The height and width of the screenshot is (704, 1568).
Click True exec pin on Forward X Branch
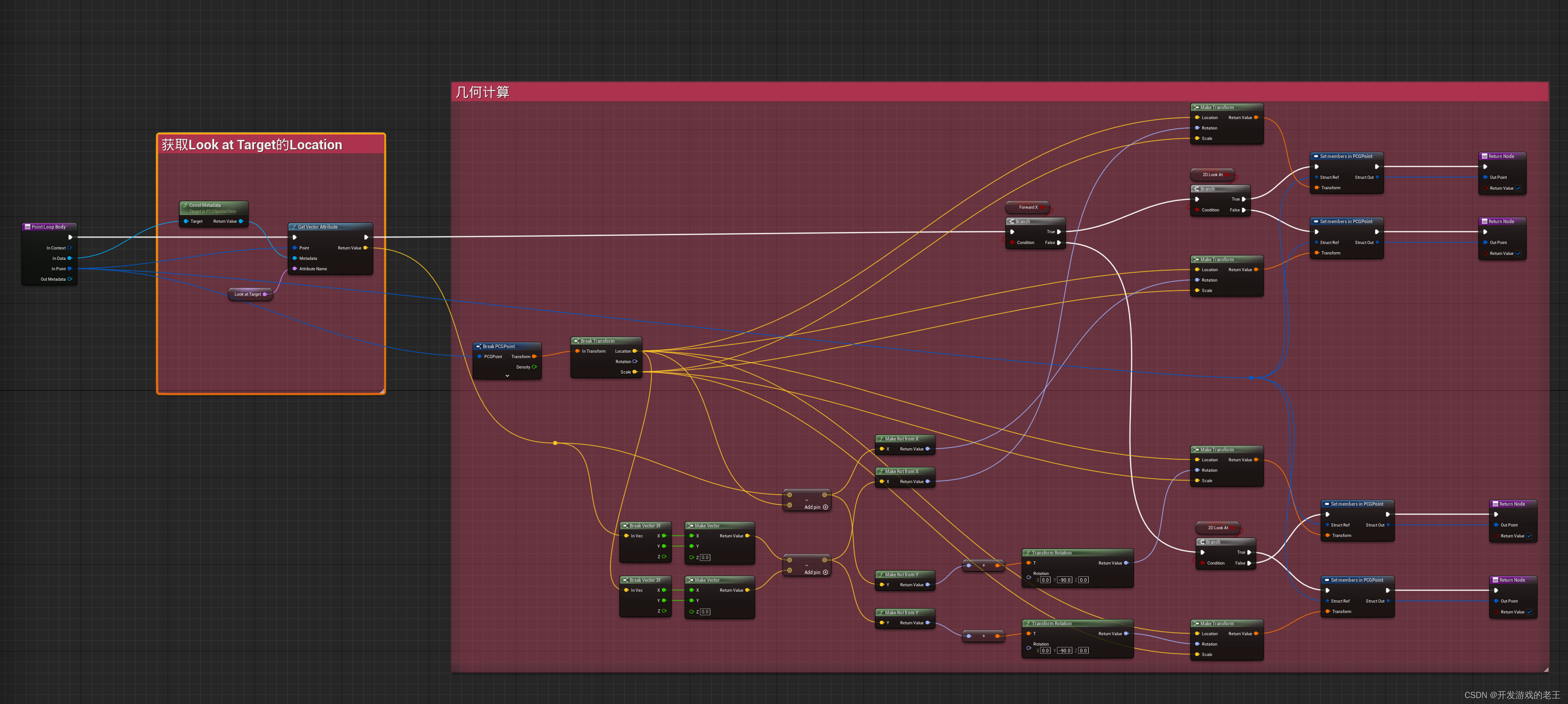(1059, 232)
